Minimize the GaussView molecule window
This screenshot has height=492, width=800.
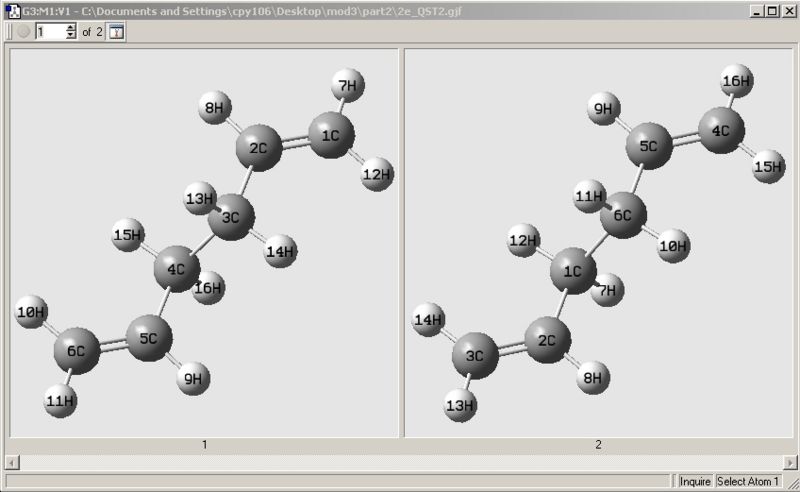(x=757, y=11)
